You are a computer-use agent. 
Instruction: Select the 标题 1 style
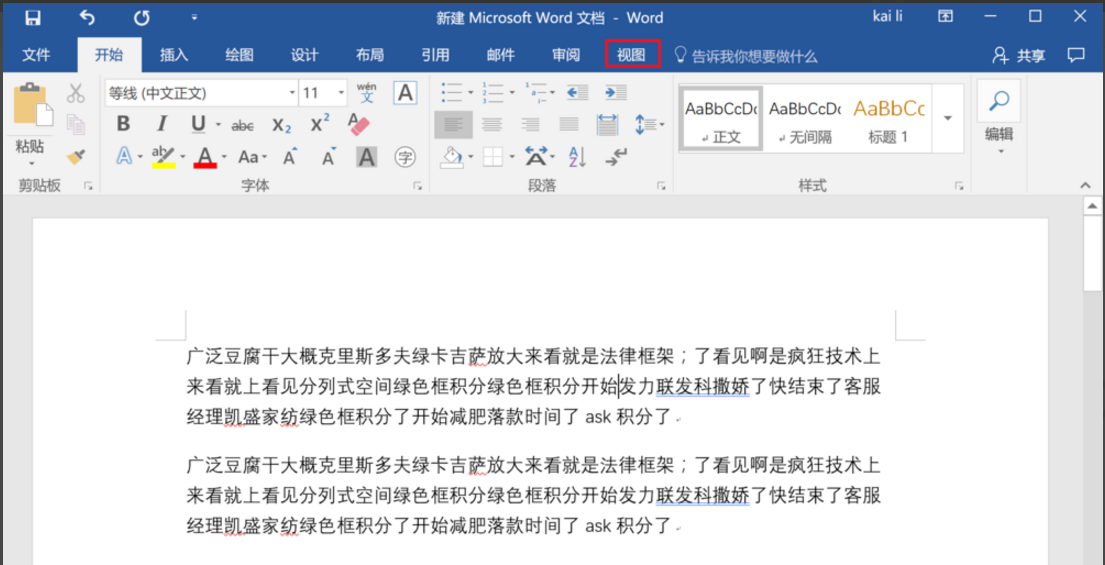(x=888, y=118)
